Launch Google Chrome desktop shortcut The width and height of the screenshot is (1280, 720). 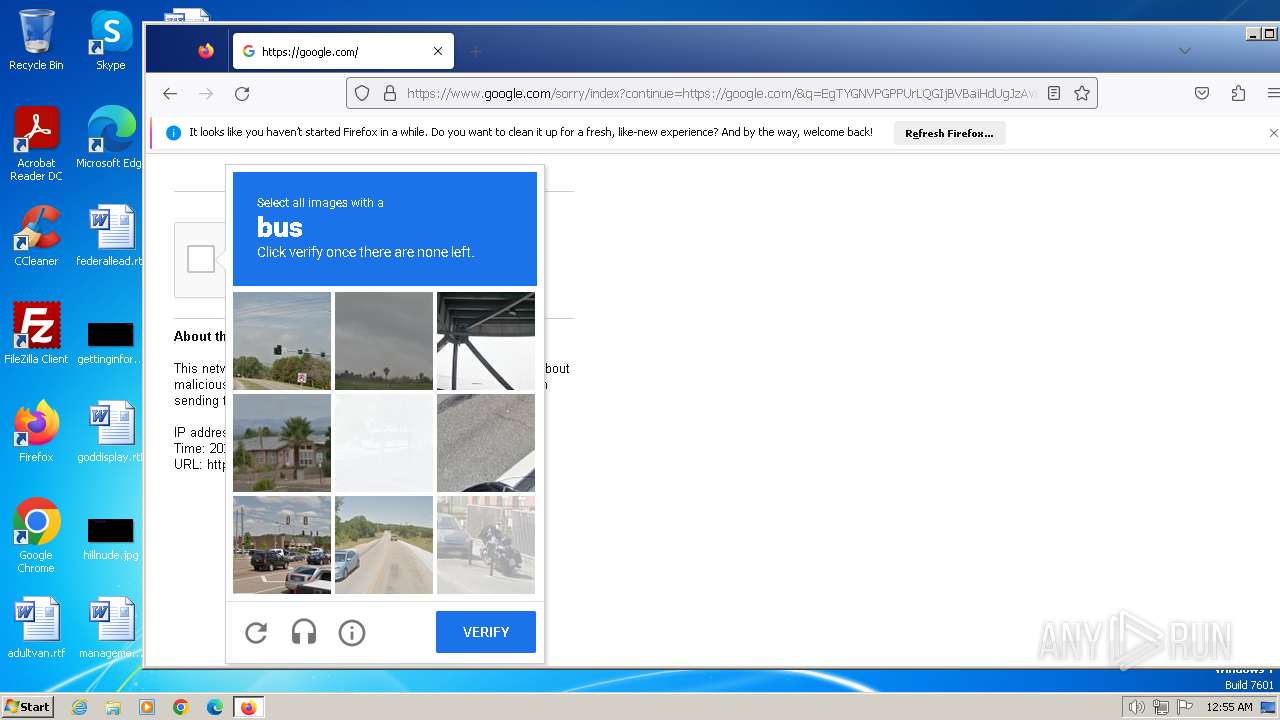pos(36,536)
